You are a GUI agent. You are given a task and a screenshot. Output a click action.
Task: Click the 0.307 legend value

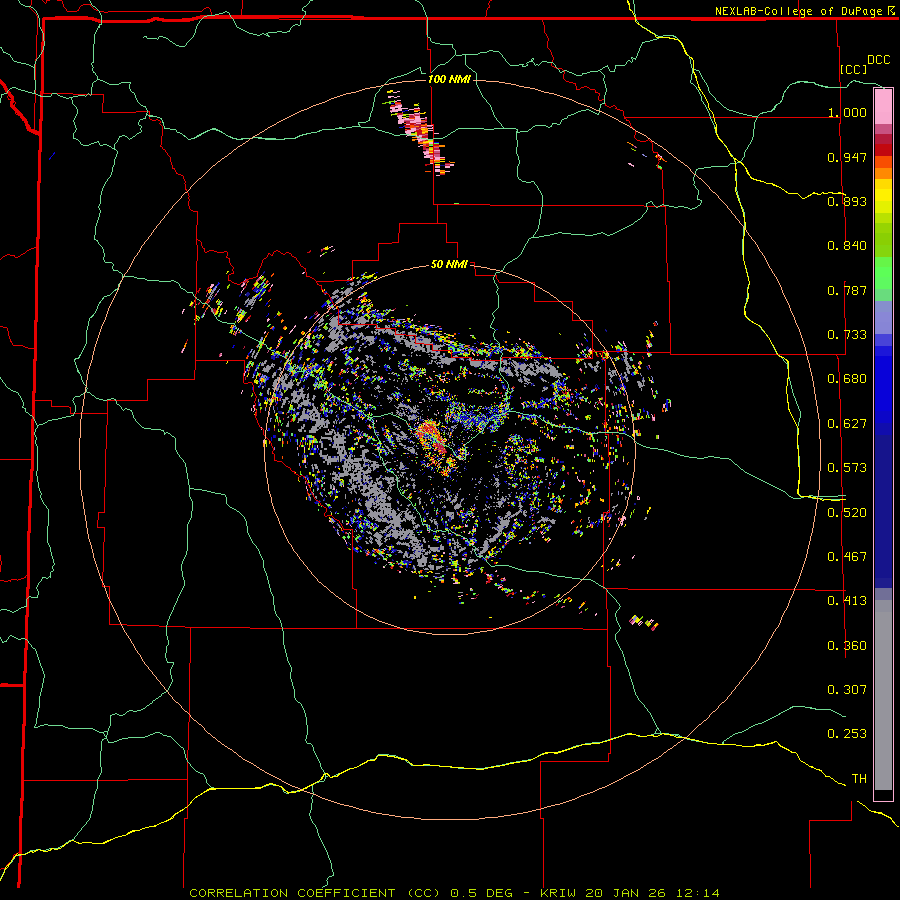[847, 689]
